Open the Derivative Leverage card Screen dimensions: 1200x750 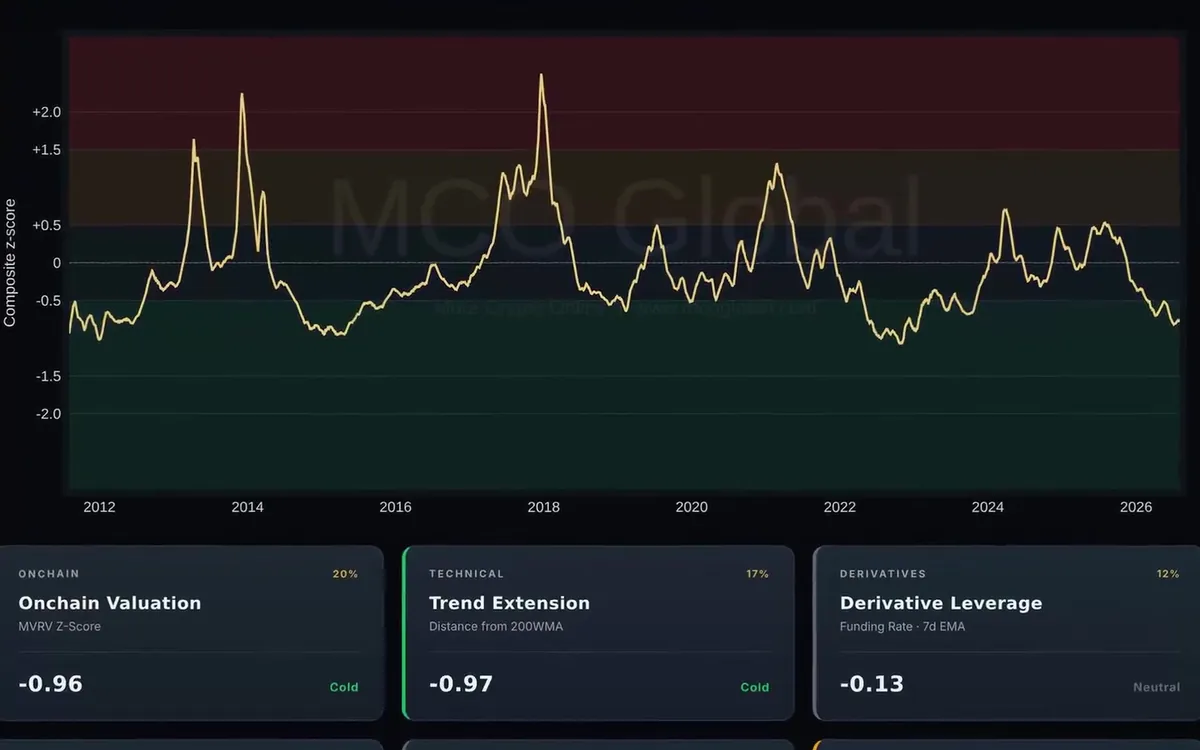pos(1007,633)
